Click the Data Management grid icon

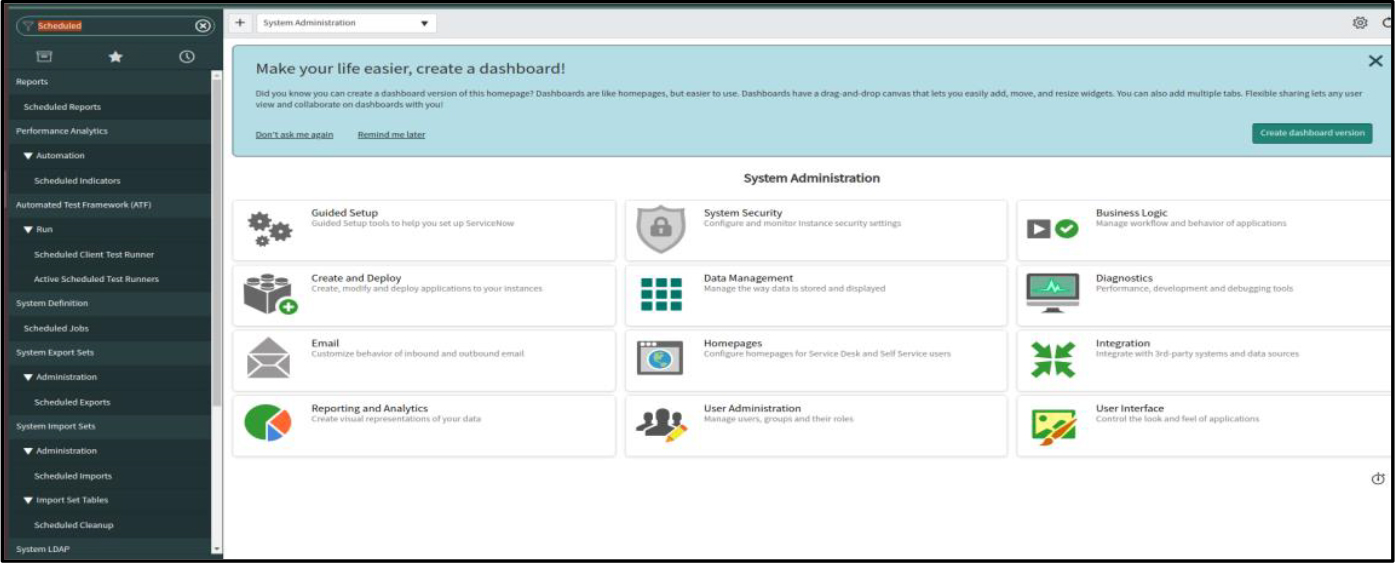661,294
